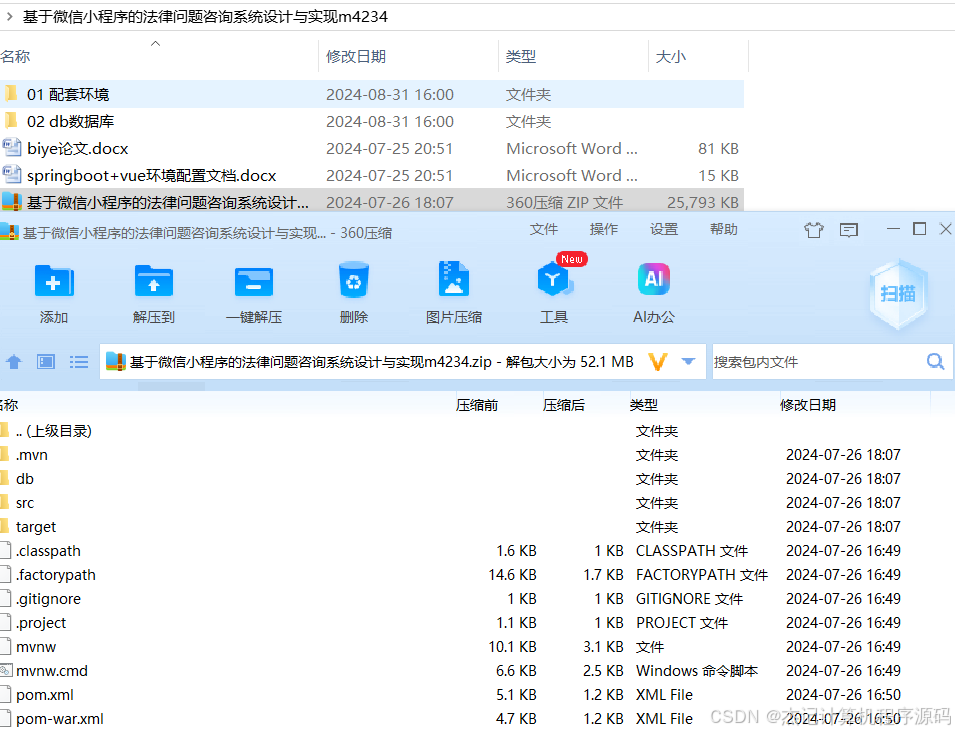Click the orange V icon in path bar

point(658,362)
